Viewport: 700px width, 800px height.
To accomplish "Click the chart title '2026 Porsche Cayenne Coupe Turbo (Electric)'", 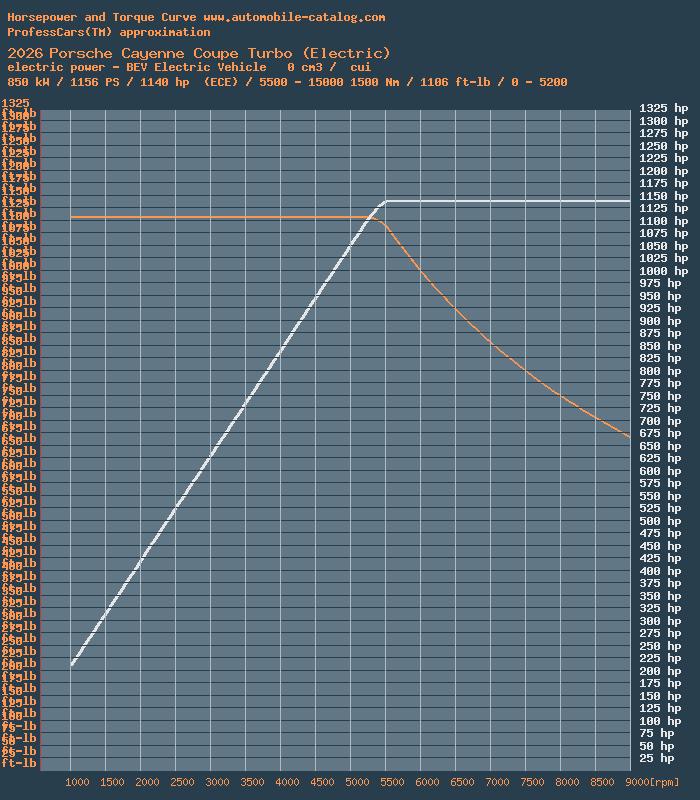I will pos(198,54).
